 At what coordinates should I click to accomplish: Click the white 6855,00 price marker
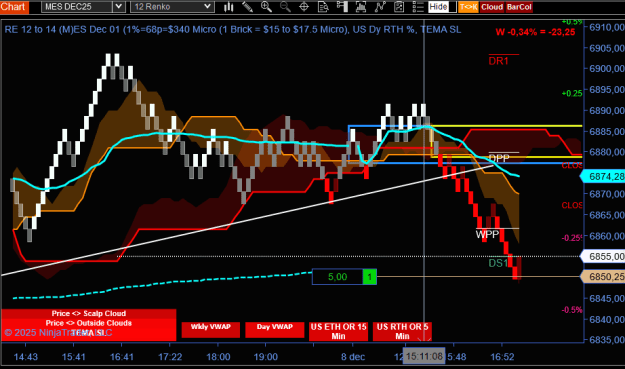[603, 256]
